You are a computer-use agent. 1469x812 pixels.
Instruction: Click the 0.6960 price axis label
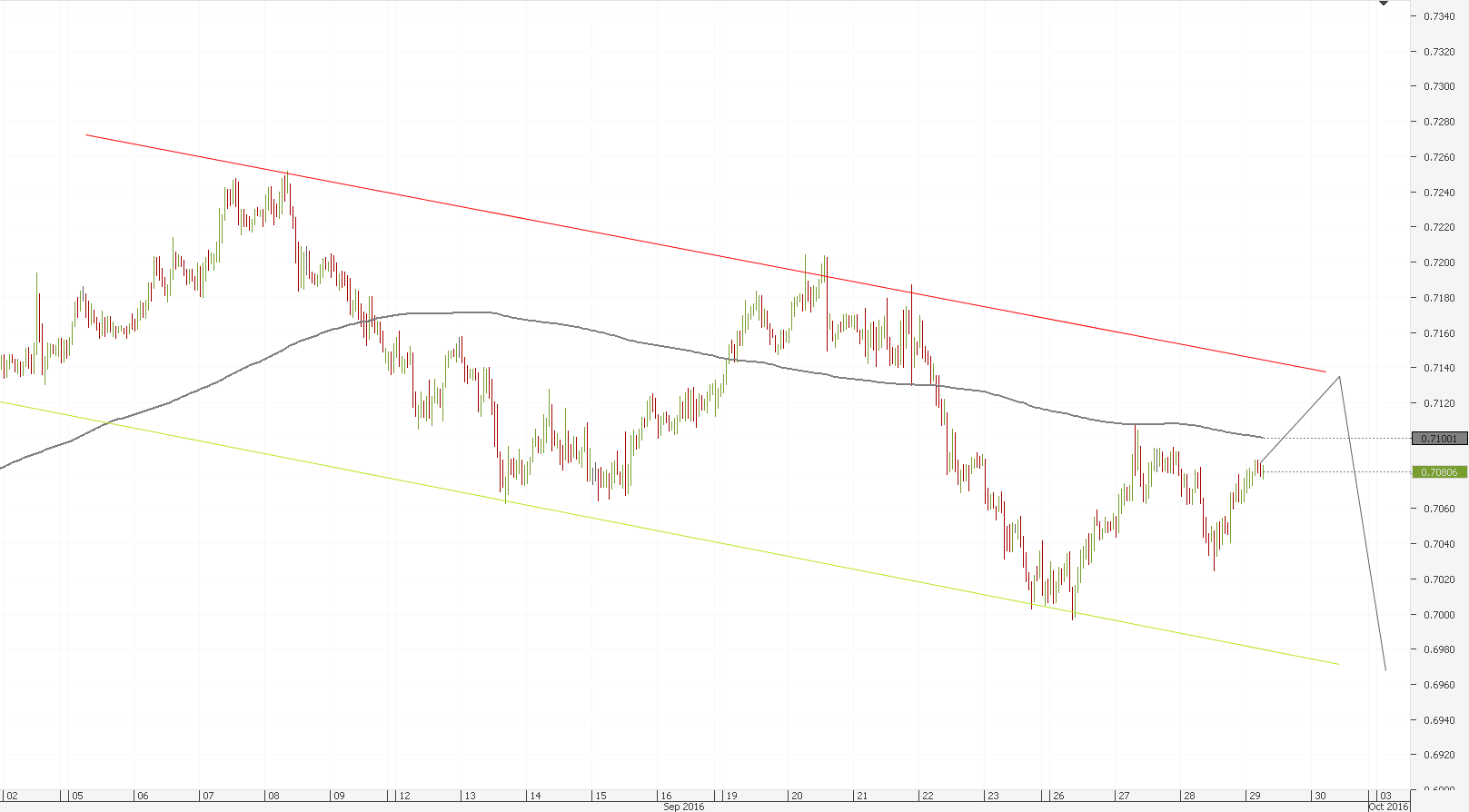[x=1439, y=685]
